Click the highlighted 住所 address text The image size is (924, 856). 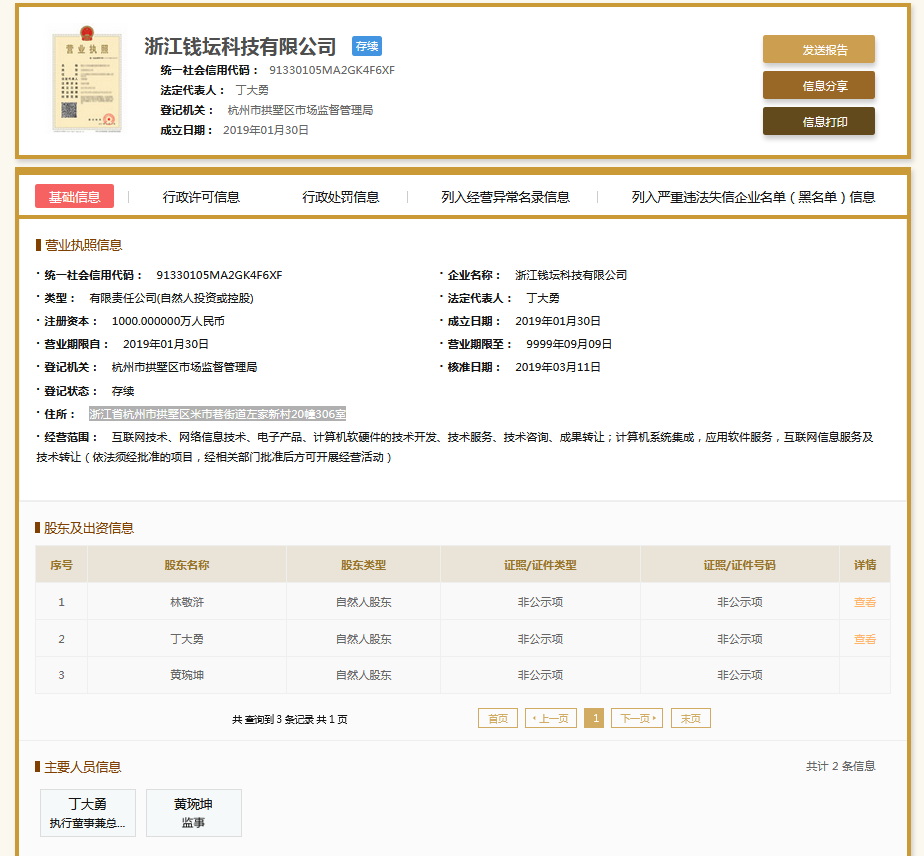(x=217, y=413)
